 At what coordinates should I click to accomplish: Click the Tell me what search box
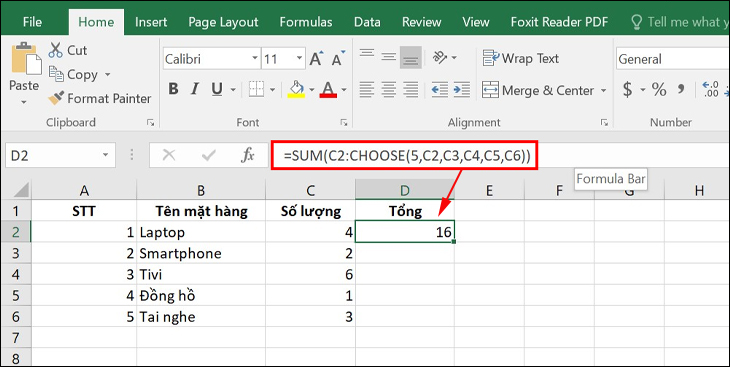(680, 22)
